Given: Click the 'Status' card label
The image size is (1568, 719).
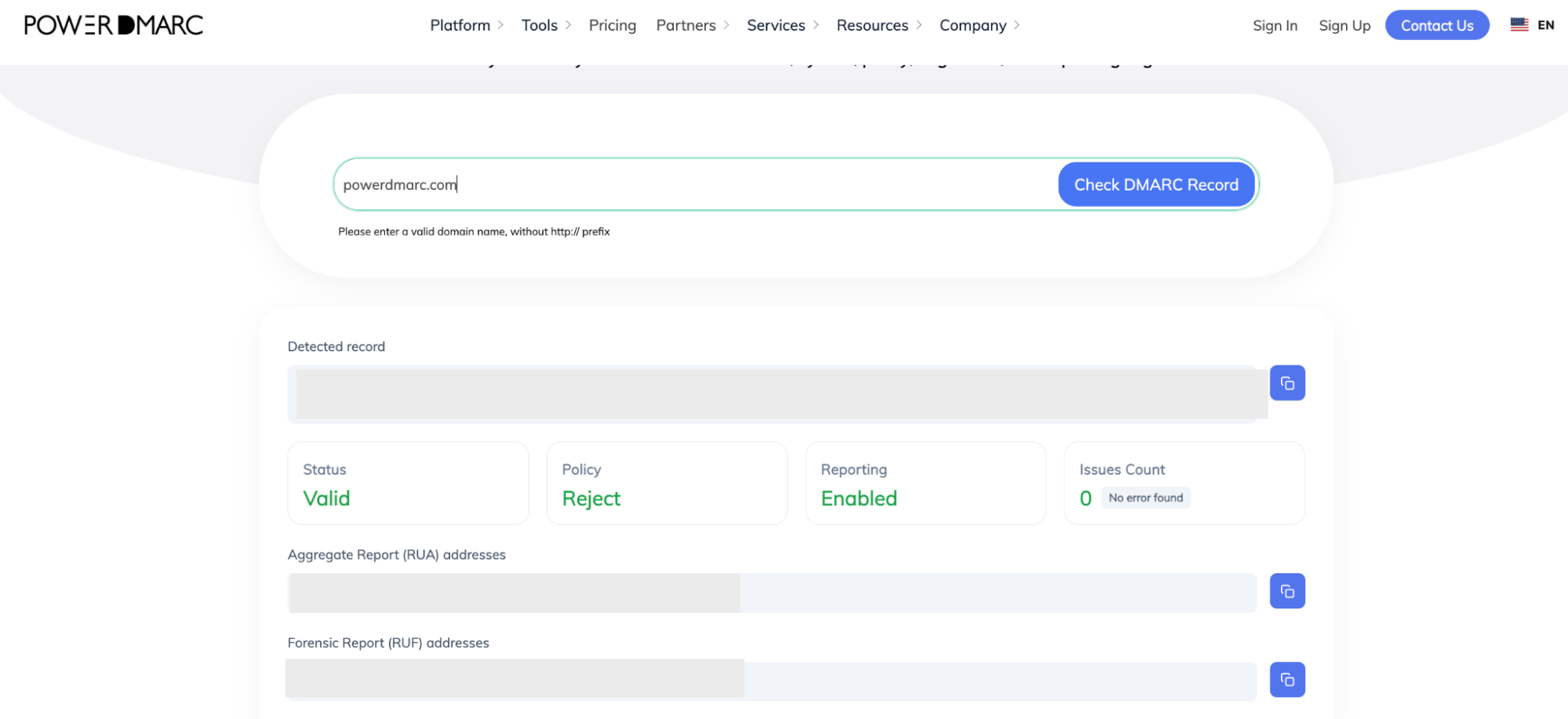Looking at the screenshot, I should coord(325,470).
